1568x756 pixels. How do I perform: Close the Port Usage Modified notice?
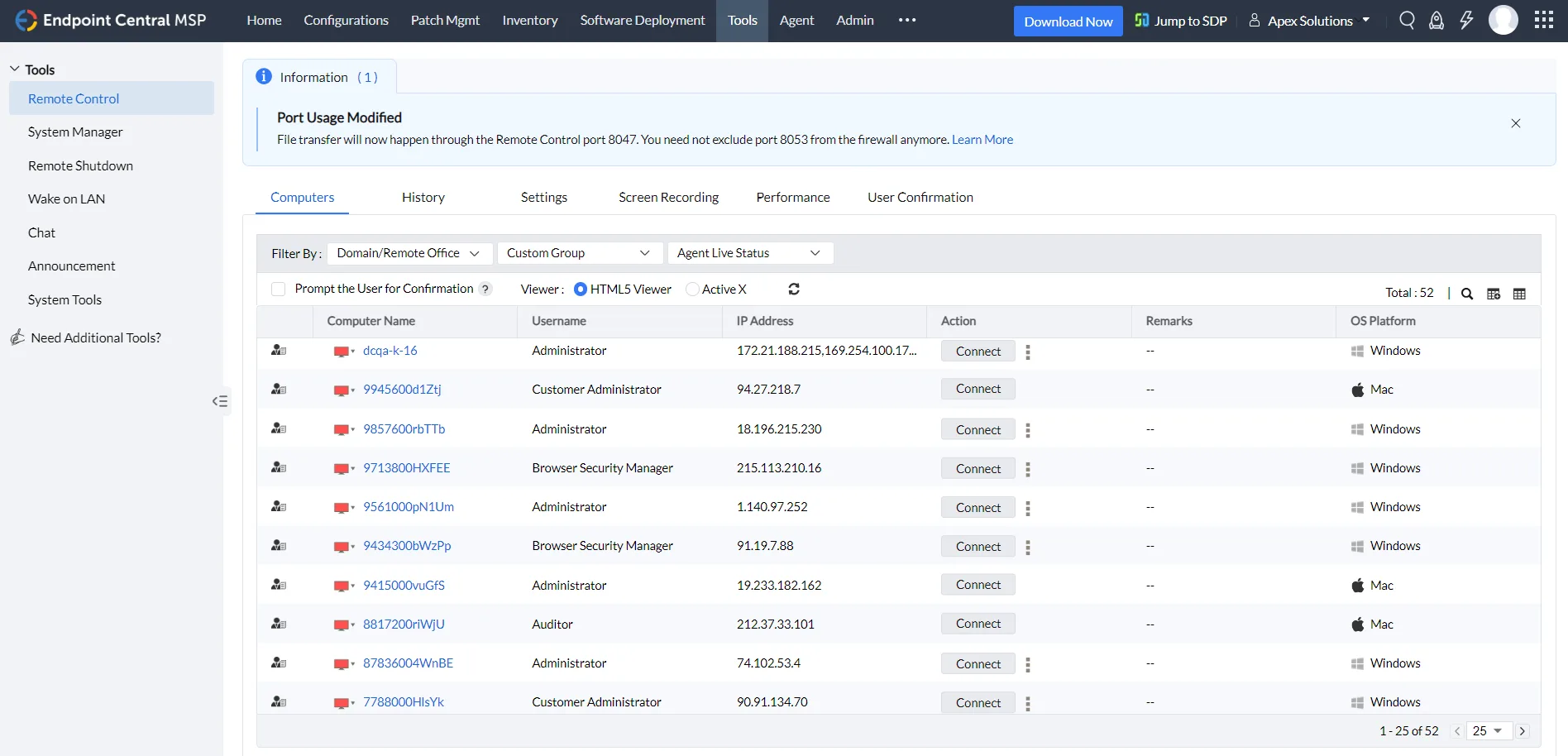[1516, 123]
